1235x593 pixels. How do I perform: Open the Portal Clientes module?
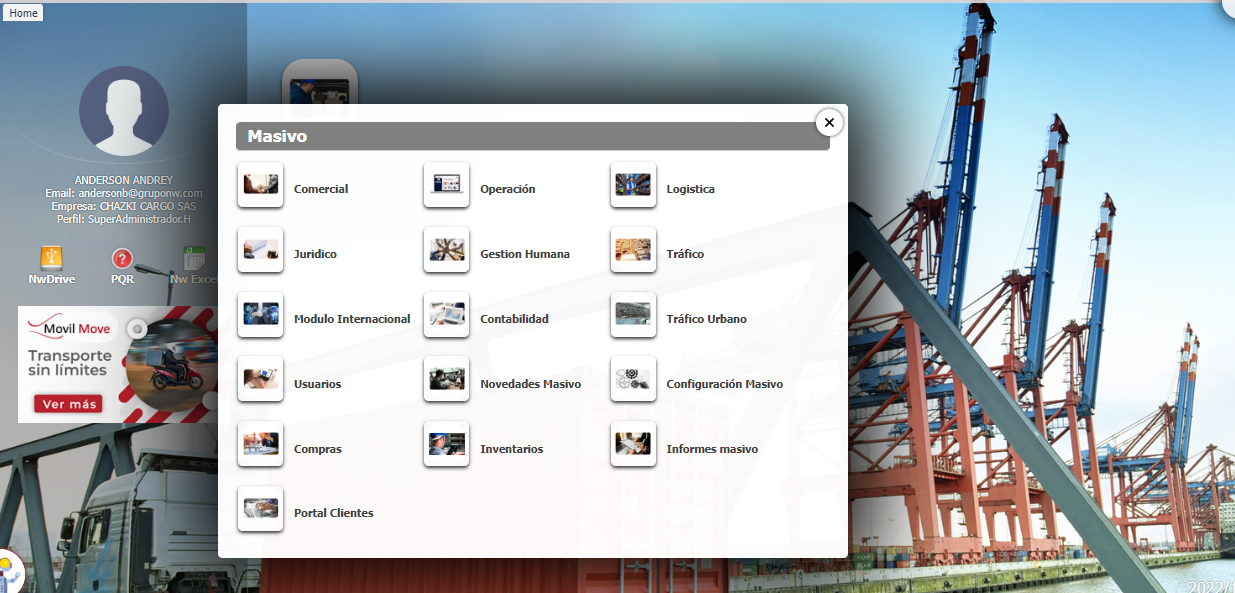click(x=260, y=508)
